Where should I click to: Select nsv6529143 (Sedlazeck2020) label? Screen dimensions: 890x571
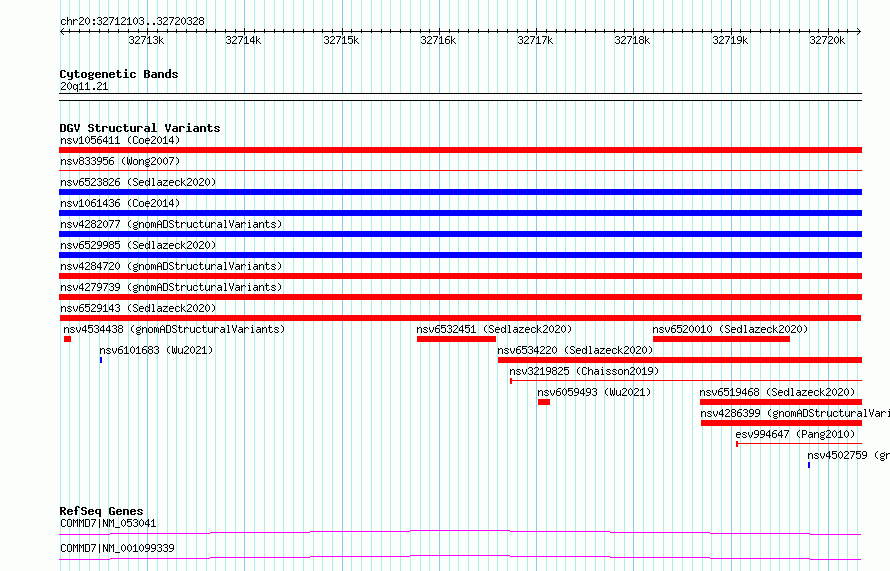click(138, 308)
